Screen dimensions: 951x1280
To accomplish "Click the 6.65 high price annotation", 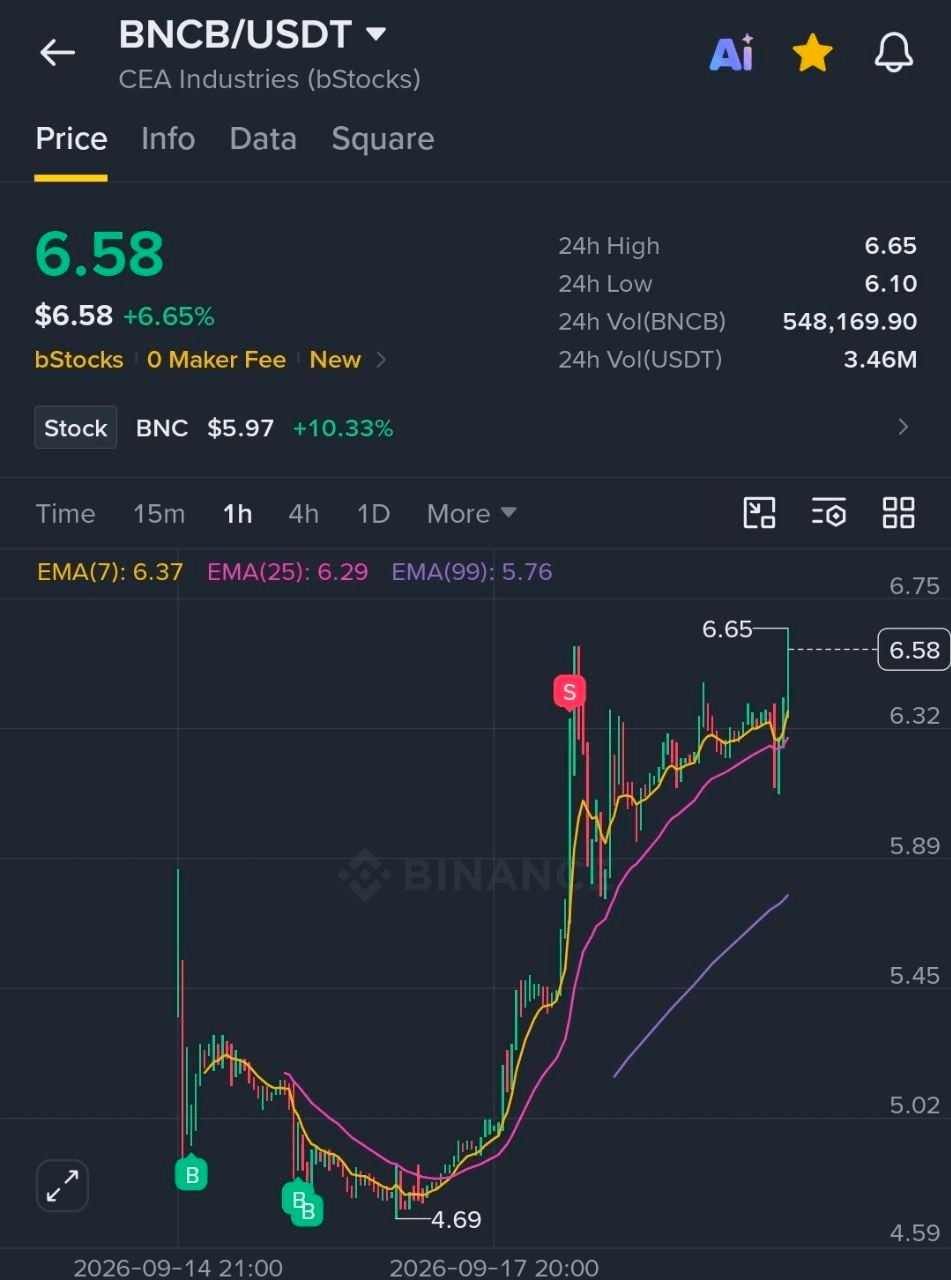I will click(727, 629).
